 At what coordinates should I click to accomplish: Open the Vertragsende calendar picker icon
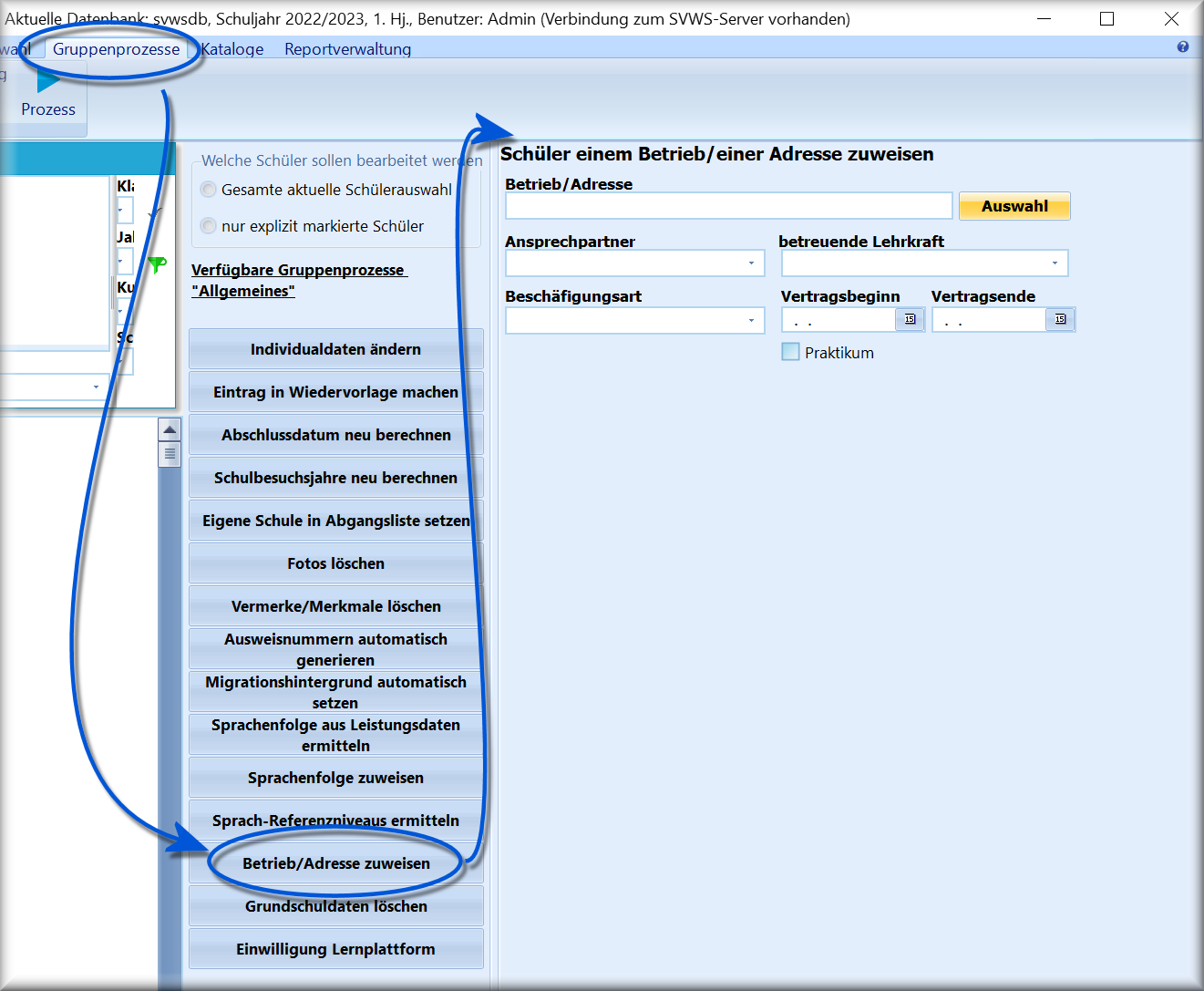pos(1060,319)
